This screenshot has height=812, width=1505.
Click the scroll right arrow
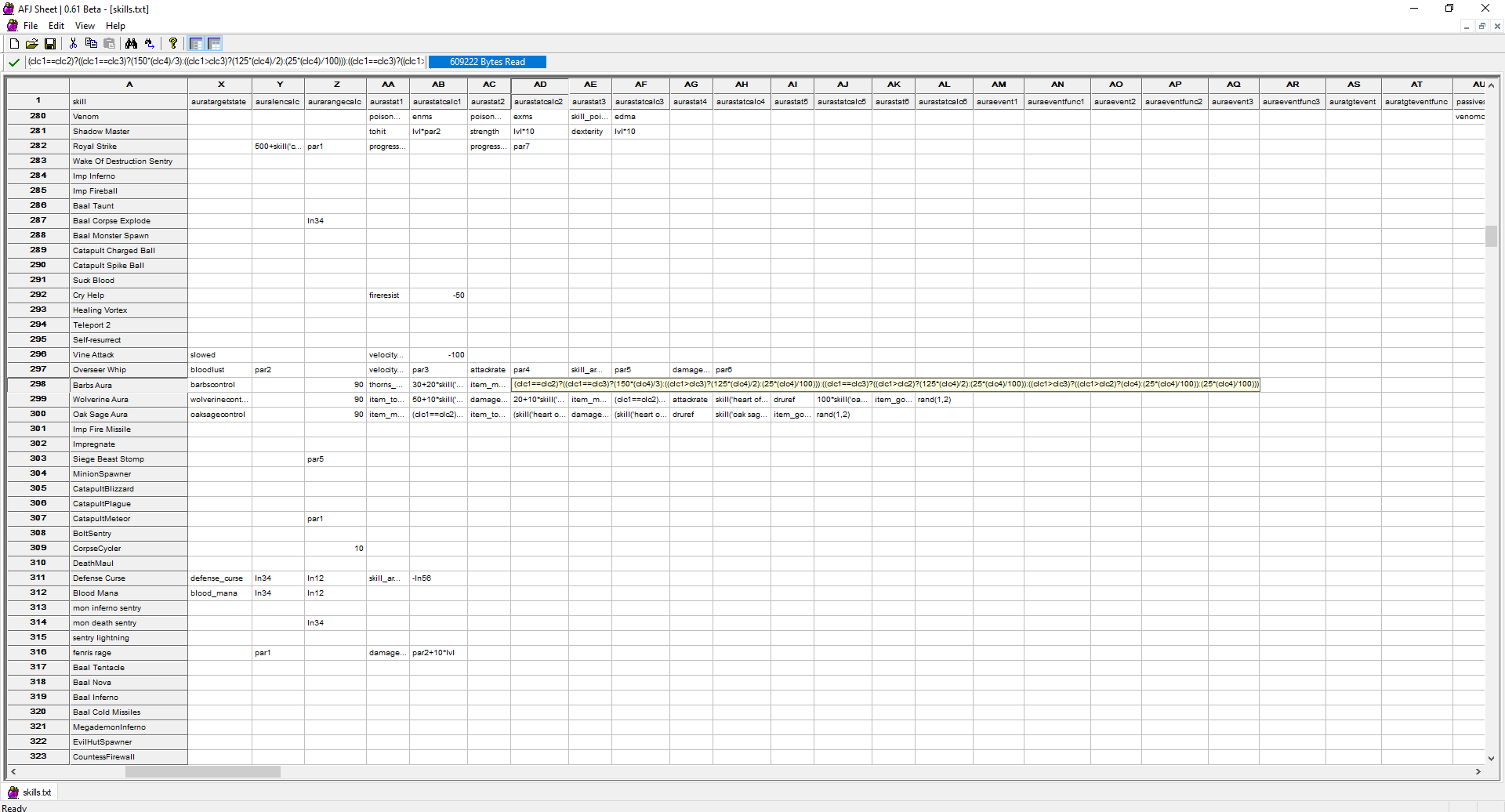pos(1478,772)
